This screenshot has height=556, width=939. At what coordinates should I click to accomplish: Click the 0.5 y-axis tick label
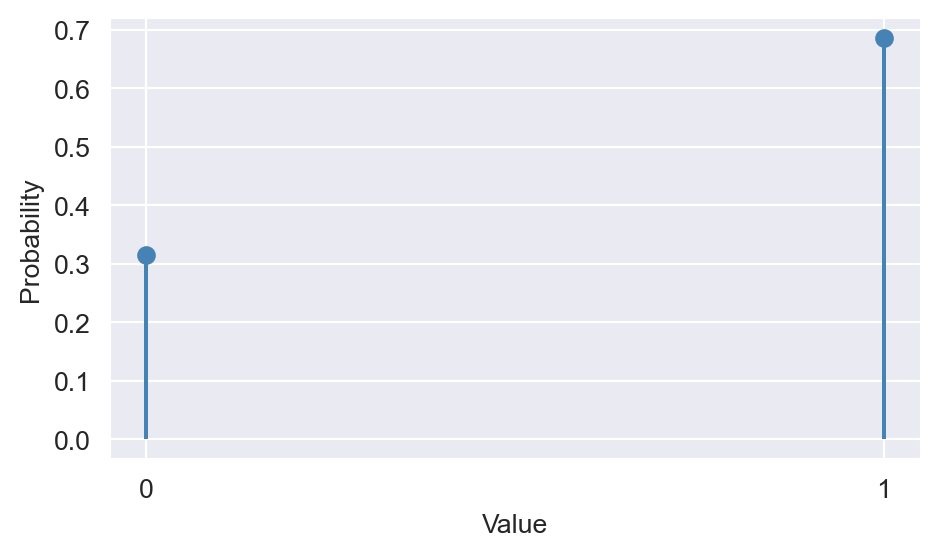[72, 148]
